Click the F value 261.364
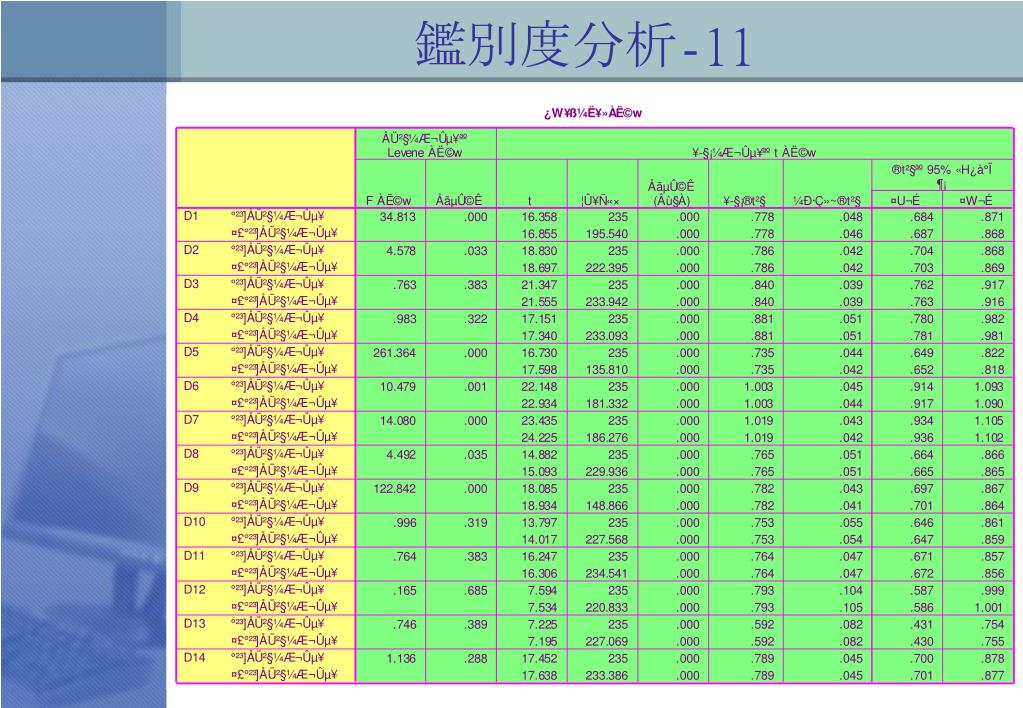Viewport: 1023px width, 708px height. [394, 352]
